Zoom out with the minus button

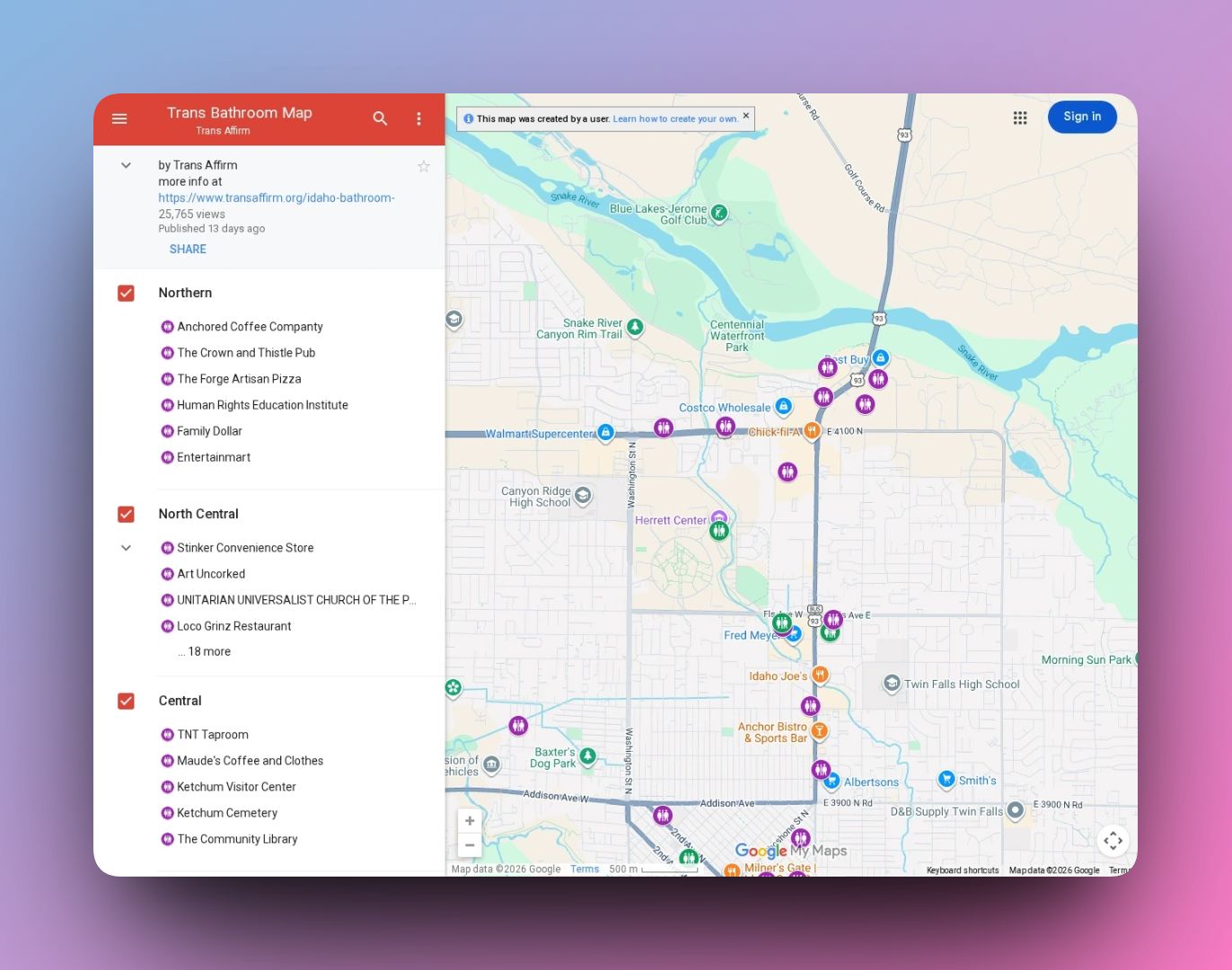(470, 845)
